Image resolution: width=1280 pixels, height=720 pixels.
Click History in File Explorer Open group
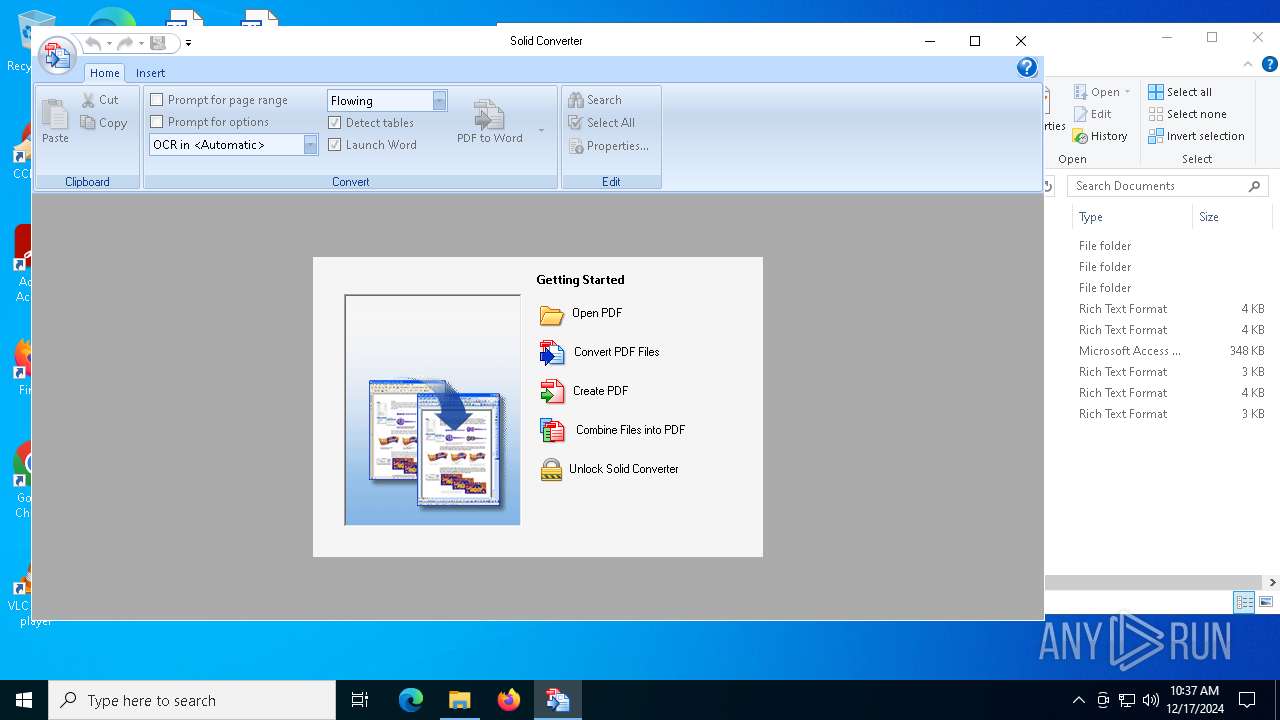point(1100,136)
